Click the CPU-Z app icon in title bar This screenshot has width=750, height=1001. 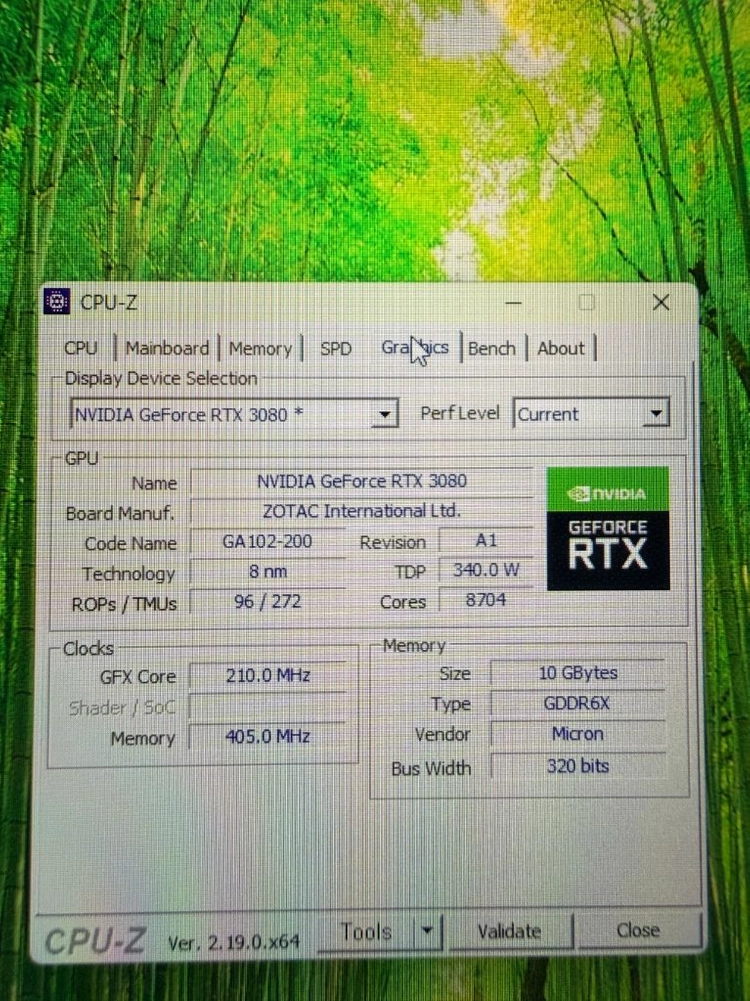[56, 301]
